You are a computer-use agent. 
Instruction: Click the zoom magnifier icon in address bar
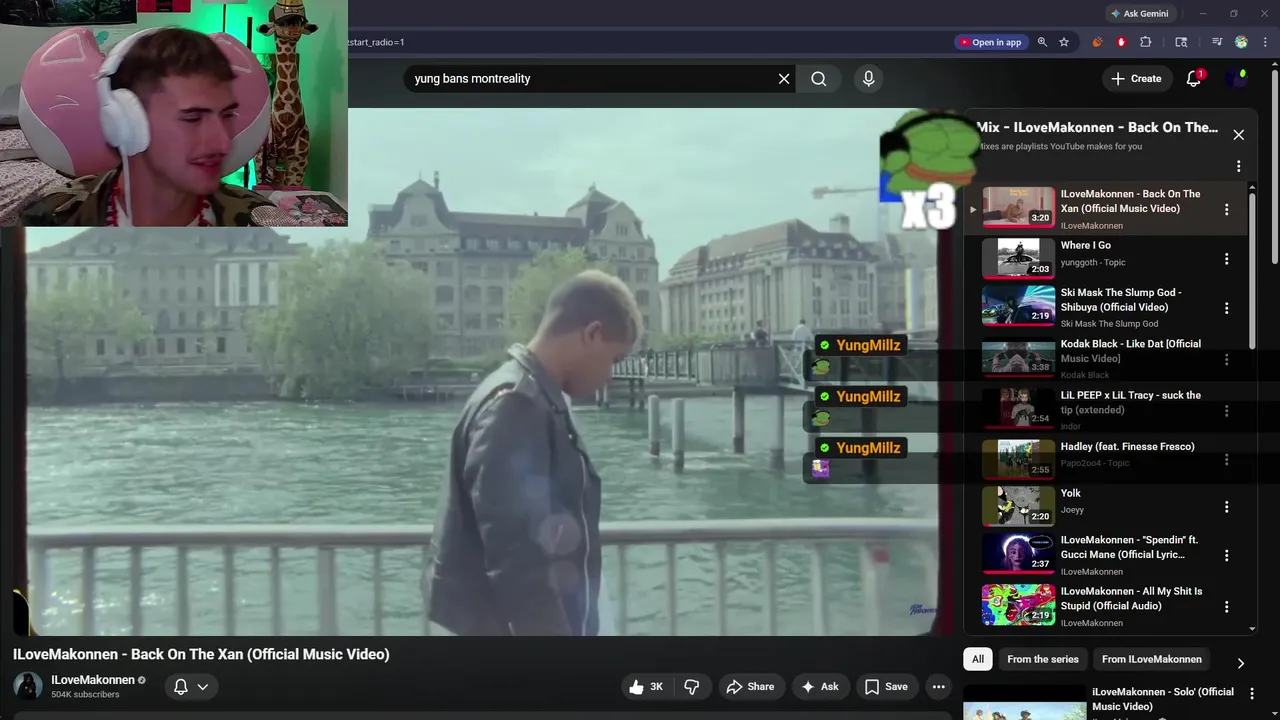coord(1042,42)
